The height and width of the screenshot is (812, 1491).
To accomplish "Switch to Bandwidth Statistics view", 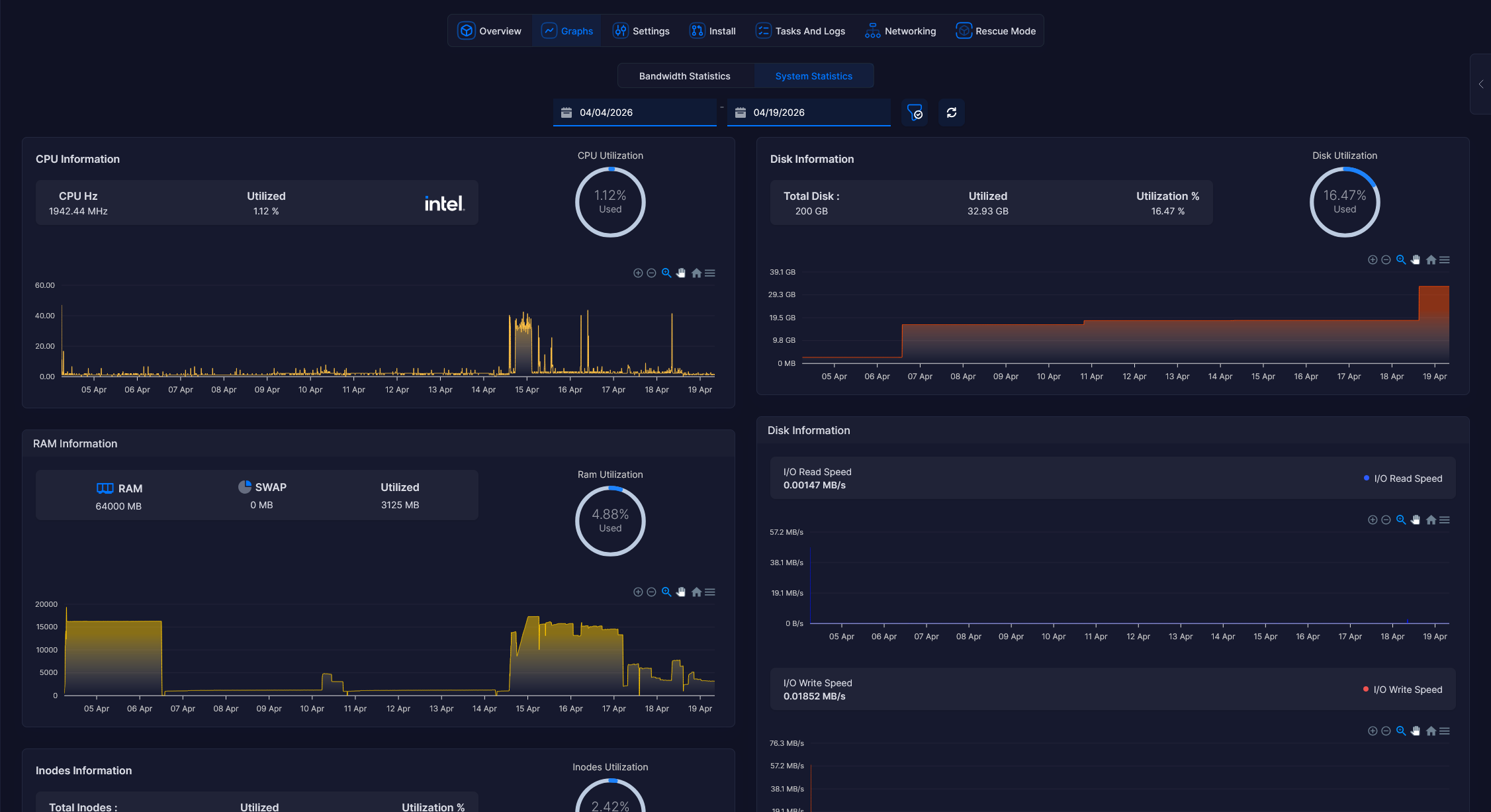I will pos(685,76).
